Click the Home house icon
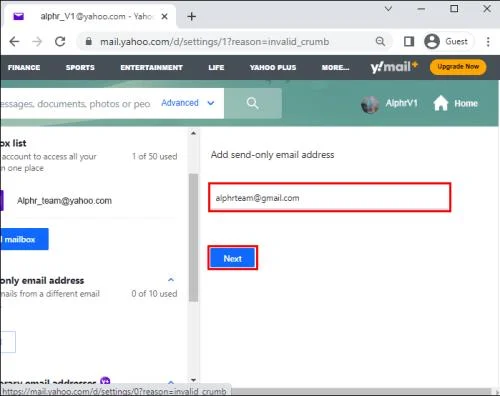This screenshot has height=396, width=500. click(441, 103)
